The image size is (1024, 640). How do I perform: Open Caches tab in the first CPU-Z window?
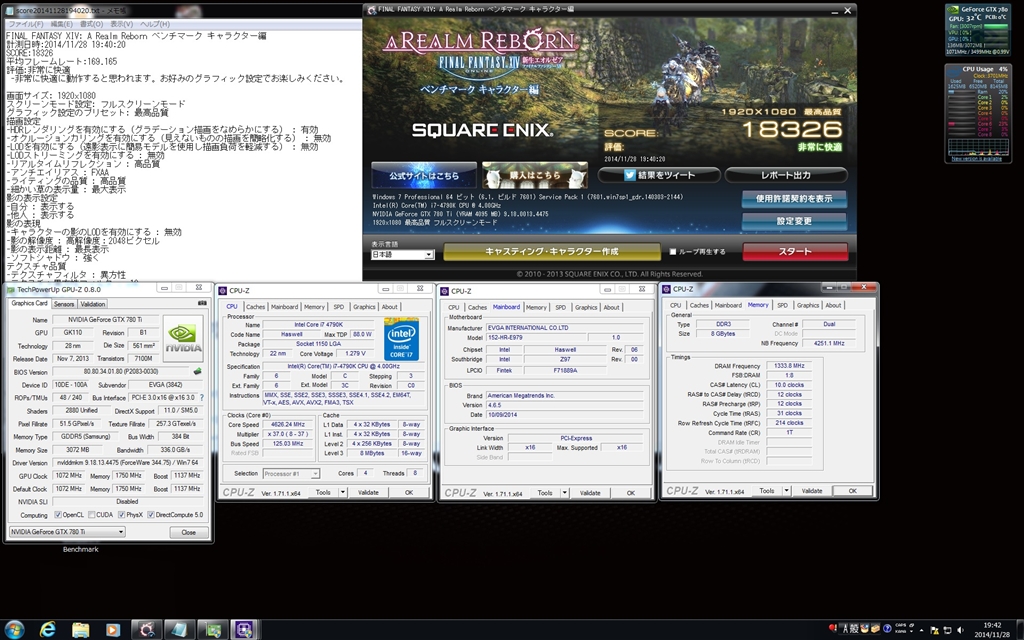click(x=255, y=306)
